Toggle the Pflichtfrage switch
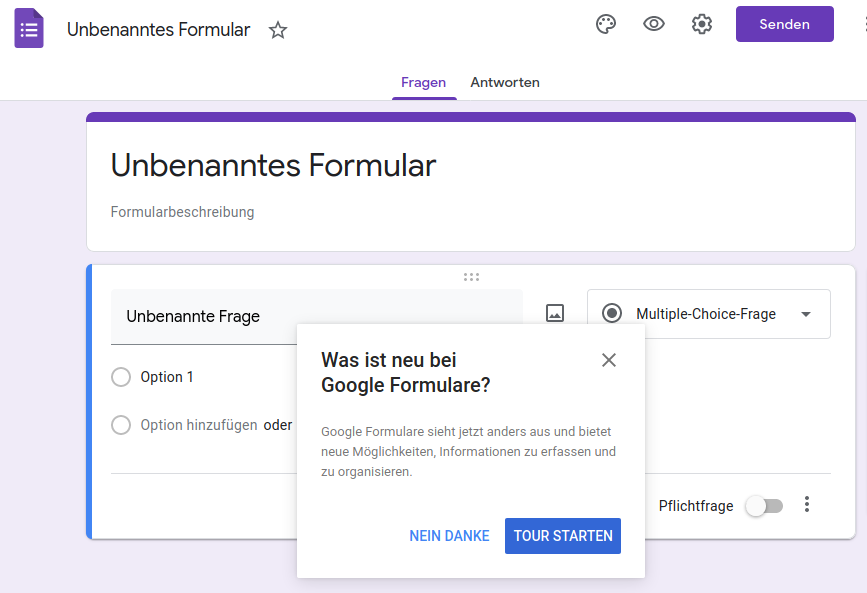This screenshot has width=867, height=593. coord(764,506)
